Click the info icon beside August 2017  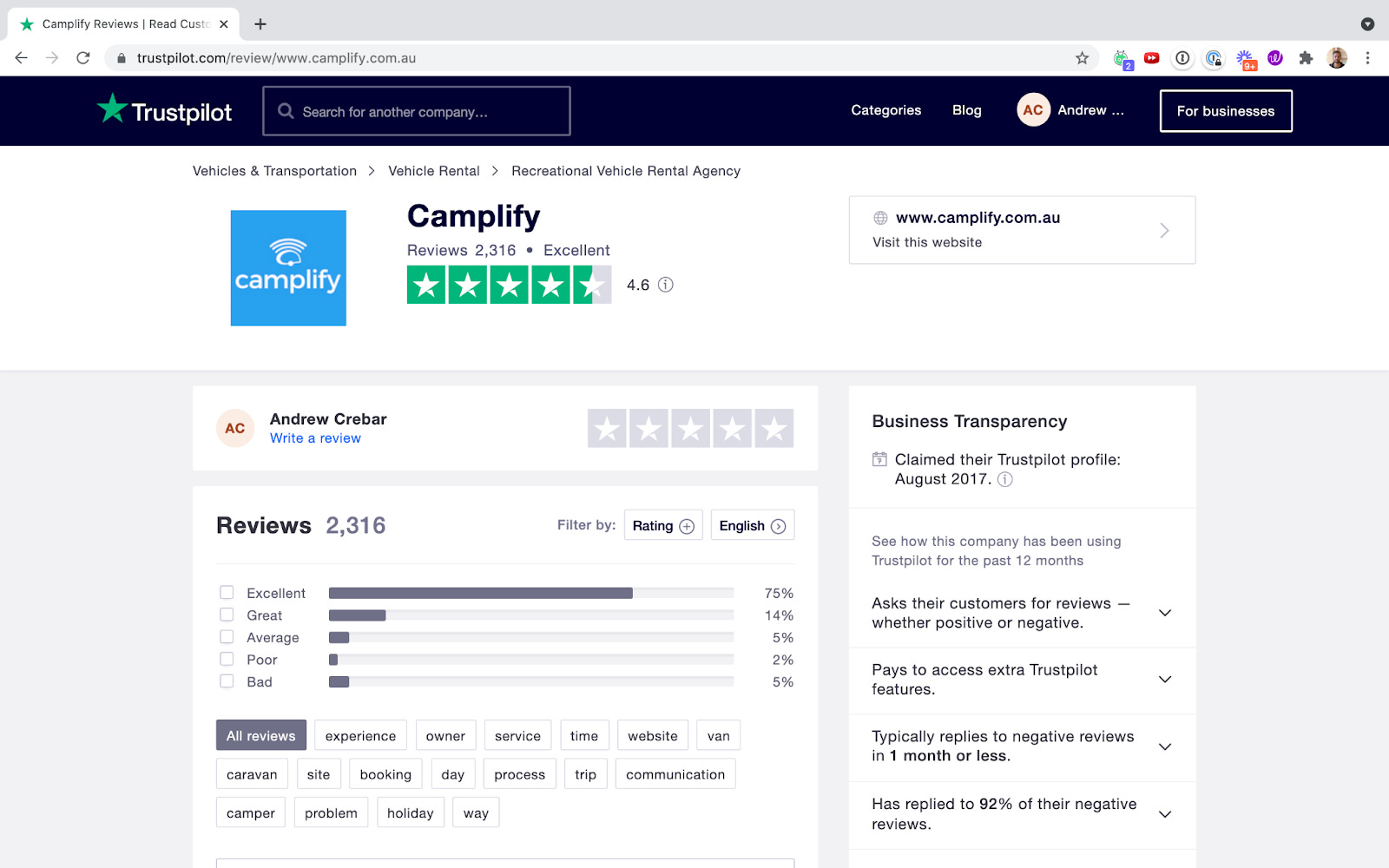[1005, 479]
